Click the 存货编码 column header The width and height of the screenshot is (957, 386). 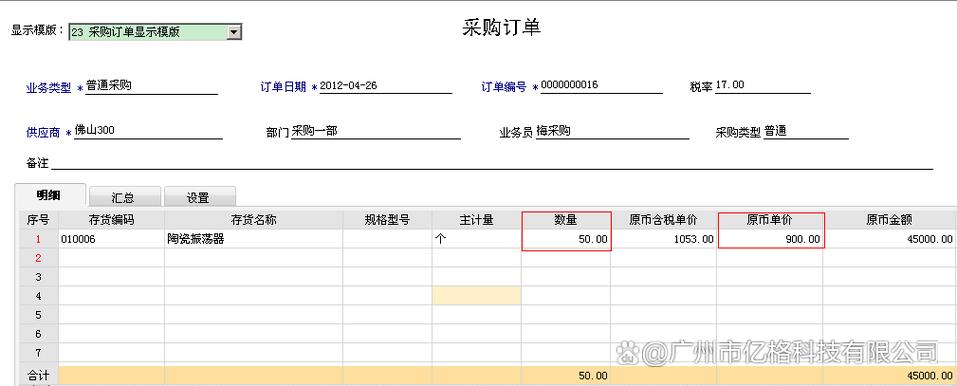[x=111, y=220]
